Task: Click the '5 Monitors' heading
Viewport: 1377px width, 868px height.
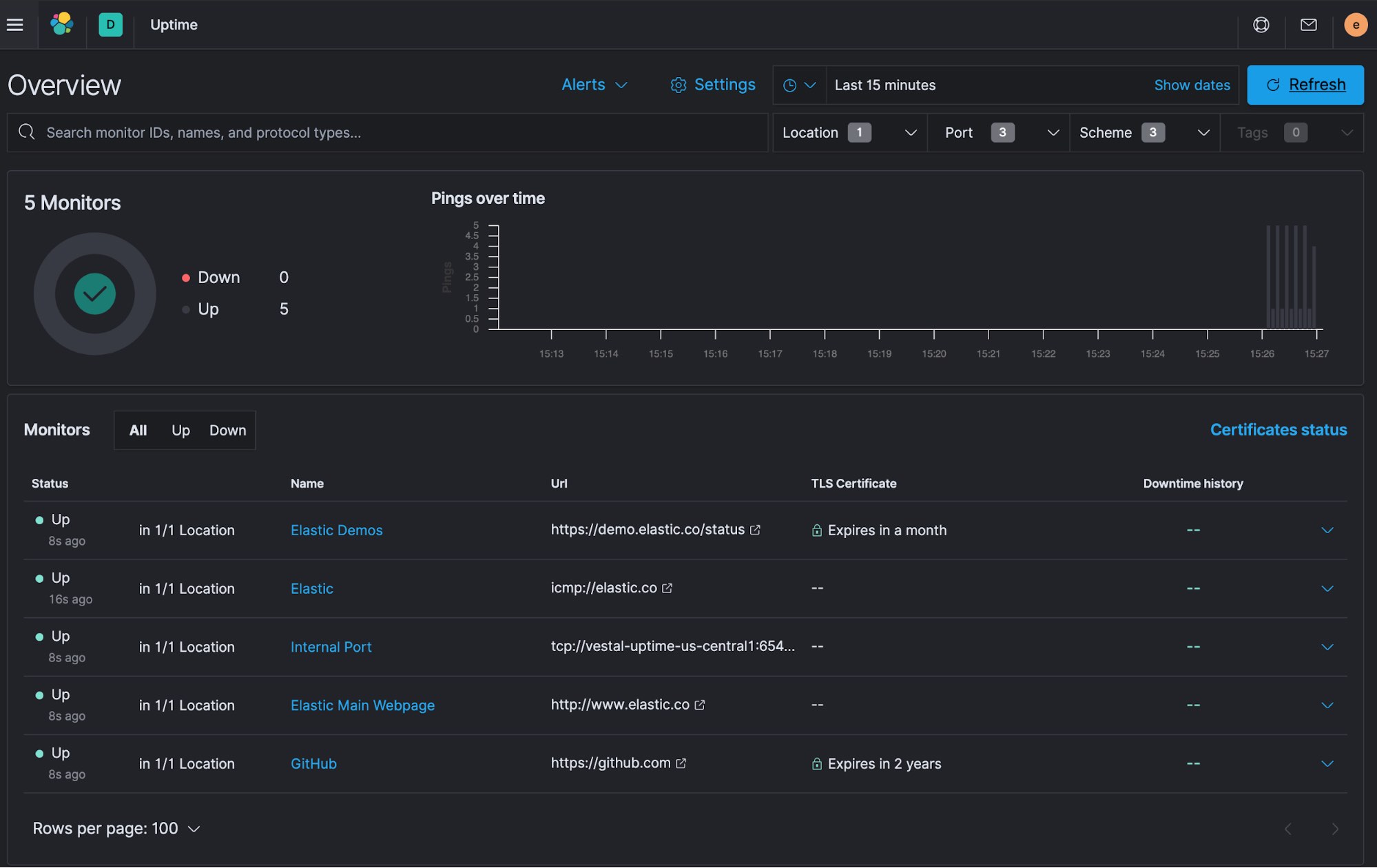Action: pos(72,203)
